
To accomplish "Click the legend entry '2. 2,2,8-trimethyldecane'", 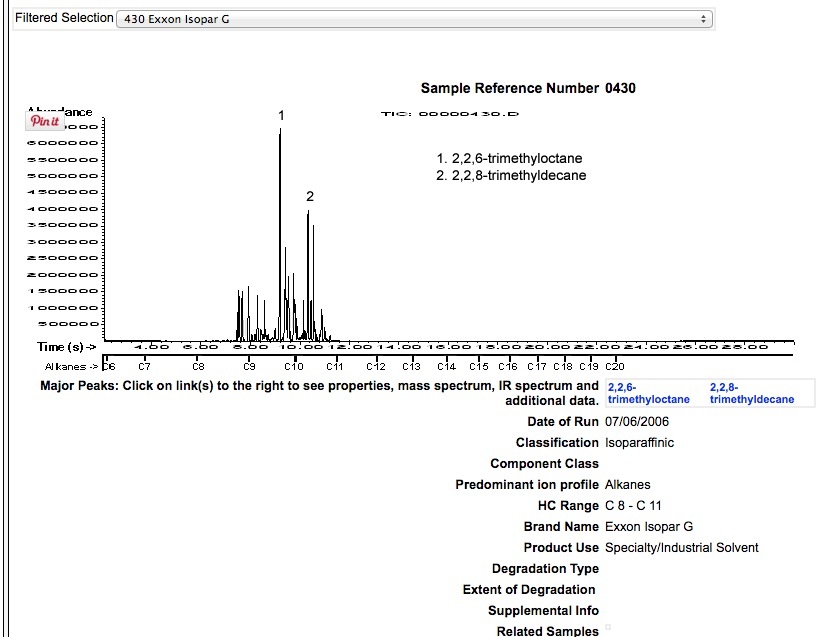I will tap(511, 176).
